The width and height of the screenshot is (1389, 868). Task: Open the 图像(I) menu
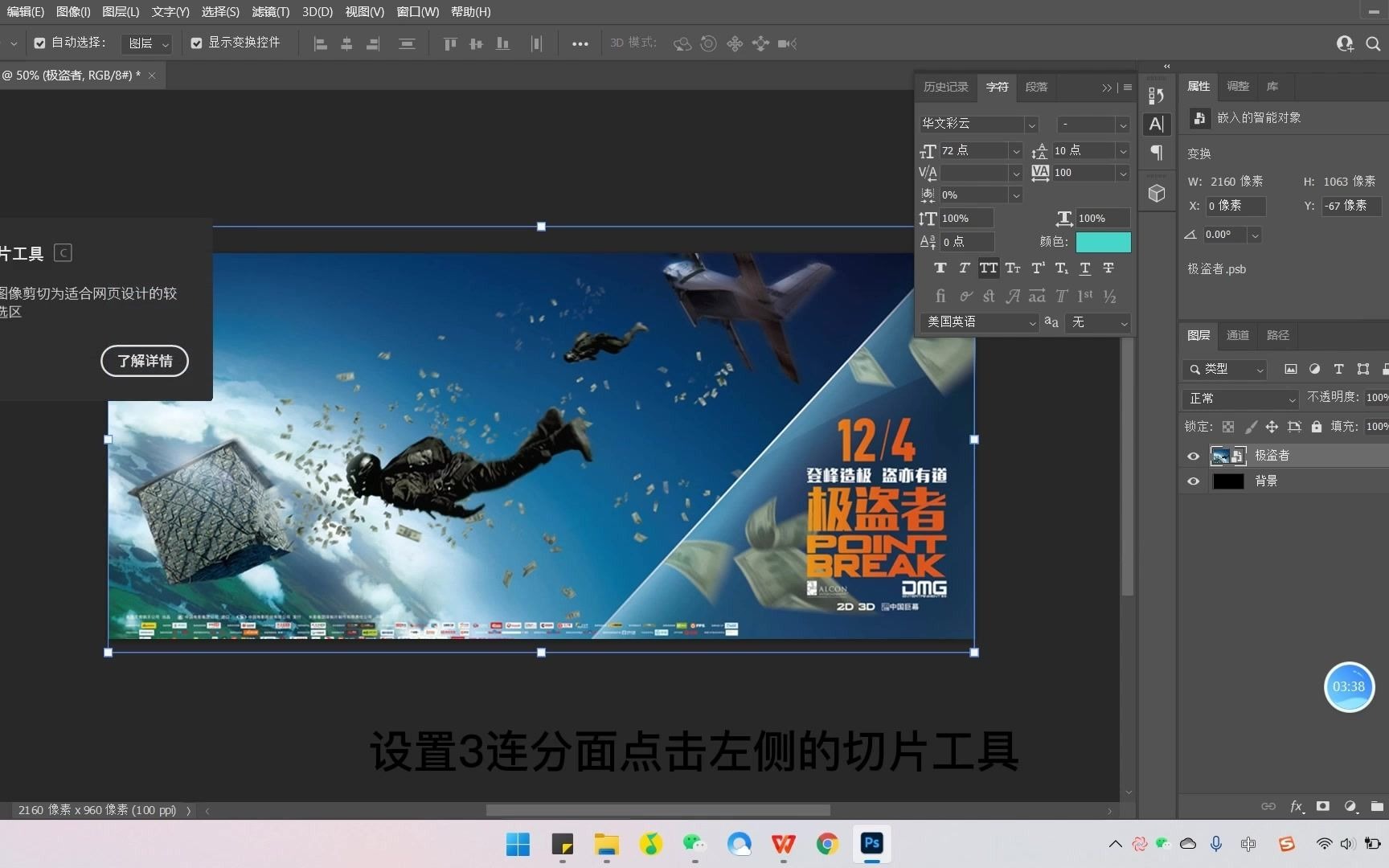[x=73, y=12]
